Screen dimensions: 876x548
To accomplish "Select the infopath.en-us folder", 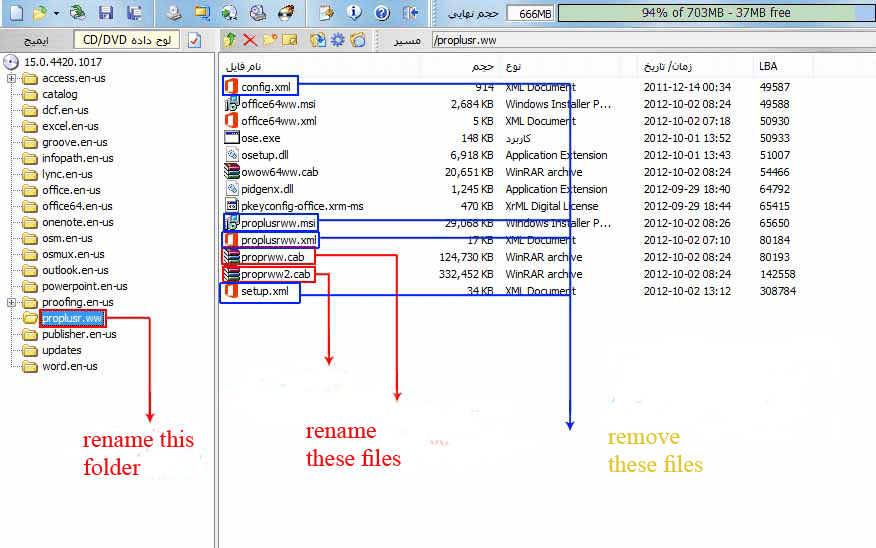I will pos(78,158).
